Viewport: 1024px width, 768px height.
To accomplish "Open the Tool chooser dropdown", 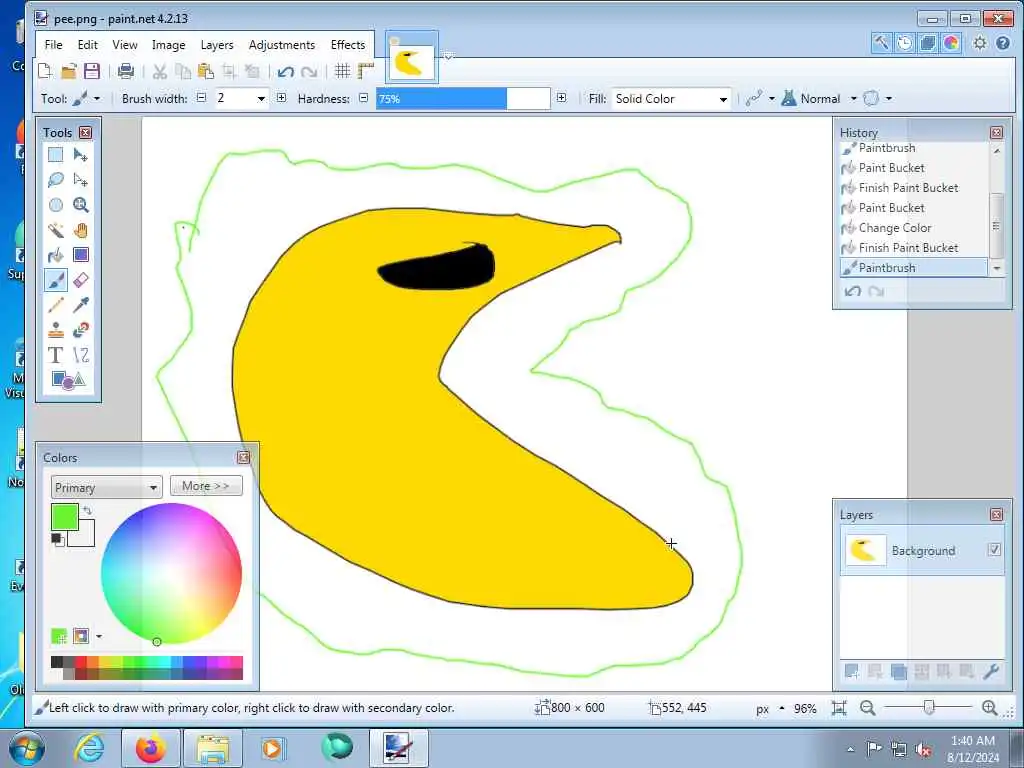I will [x=88, y=99].
